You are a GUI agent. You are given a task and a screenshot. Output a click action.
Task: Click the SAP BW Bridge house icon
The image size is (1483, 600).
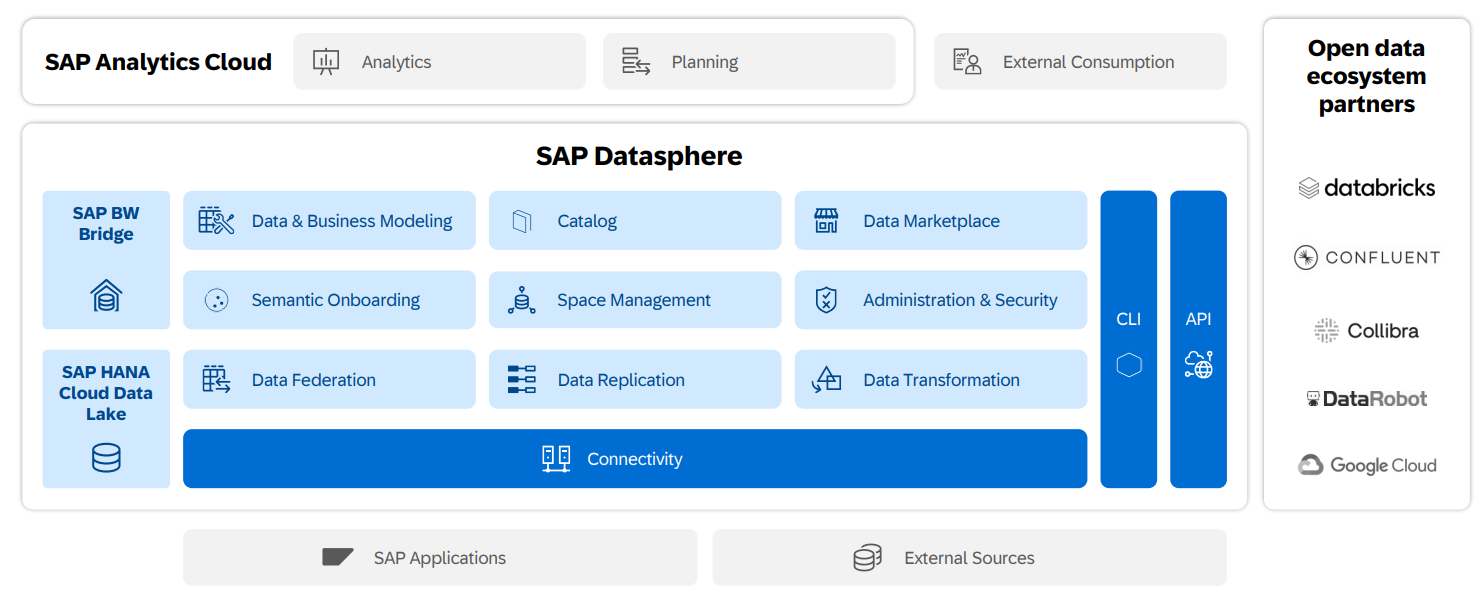(x=106, y=296)
